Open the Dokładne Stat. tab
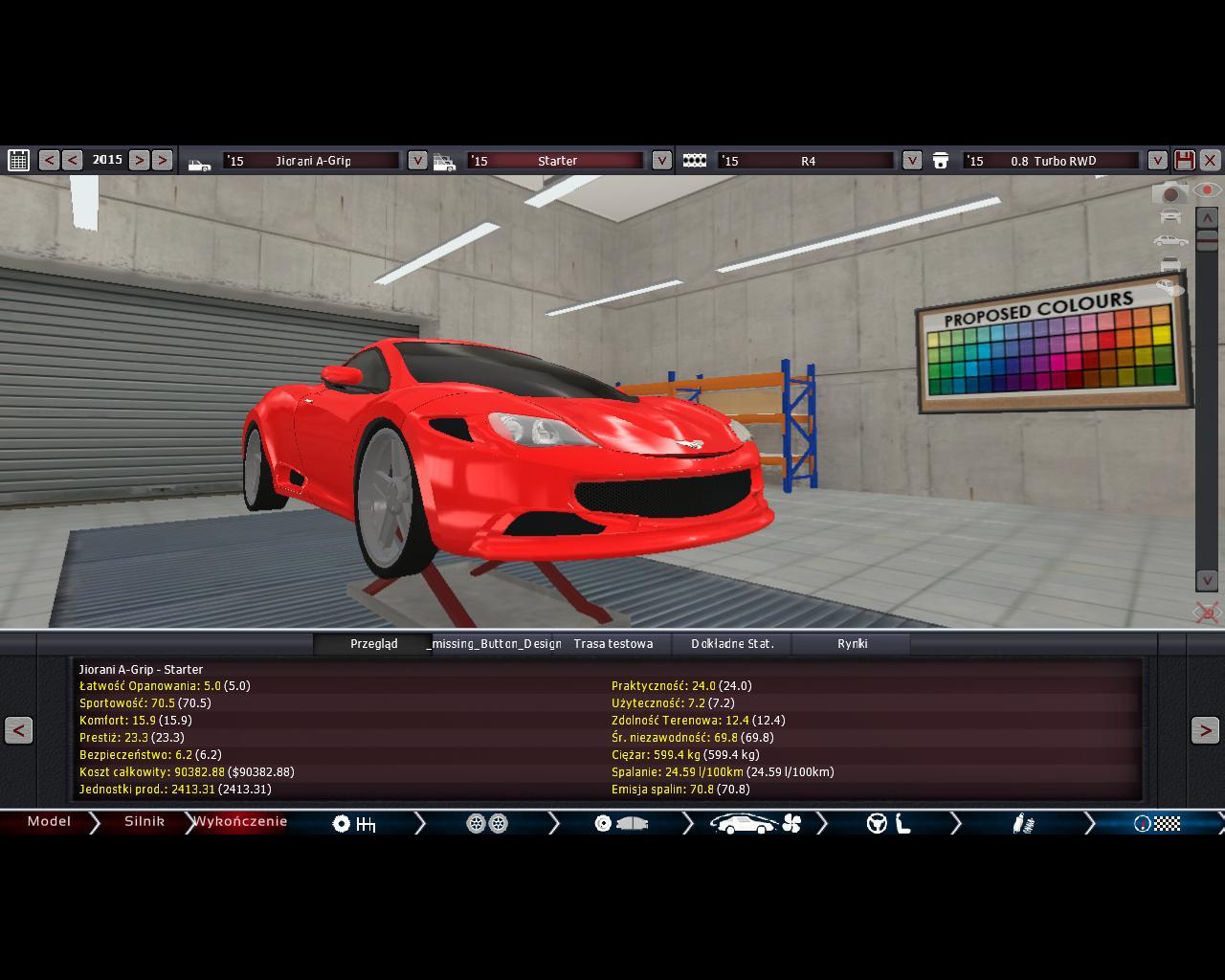The height and width of the screenshot is (980, 1225). click(732, 644)
